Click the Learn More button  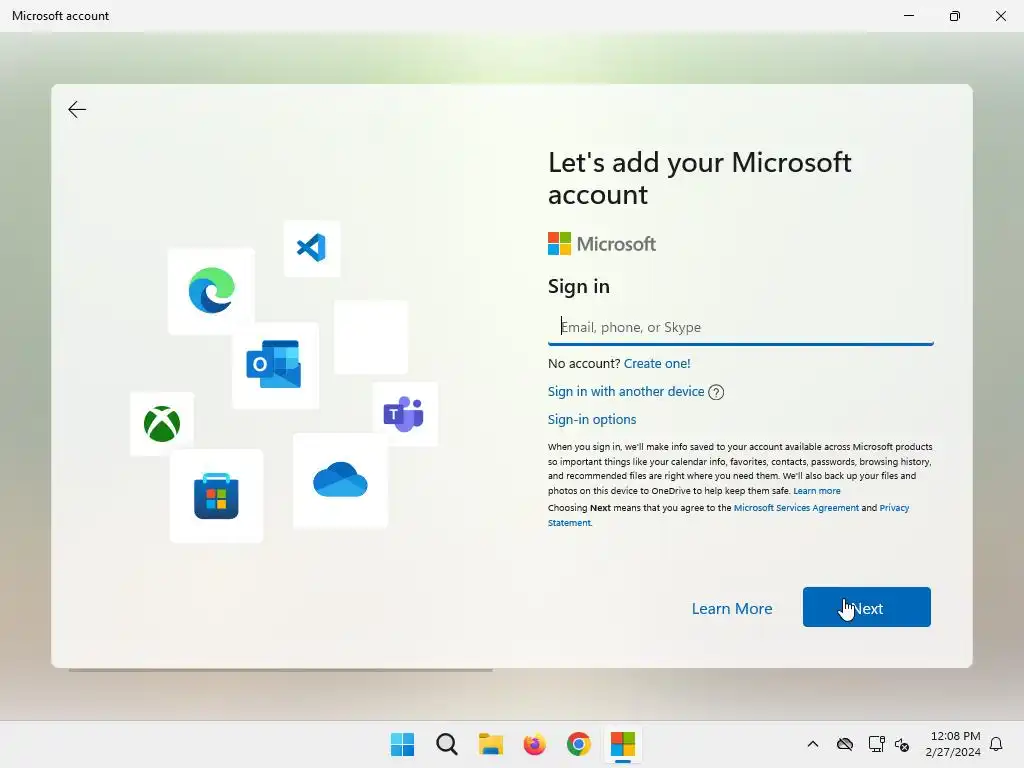coord(732,609)
